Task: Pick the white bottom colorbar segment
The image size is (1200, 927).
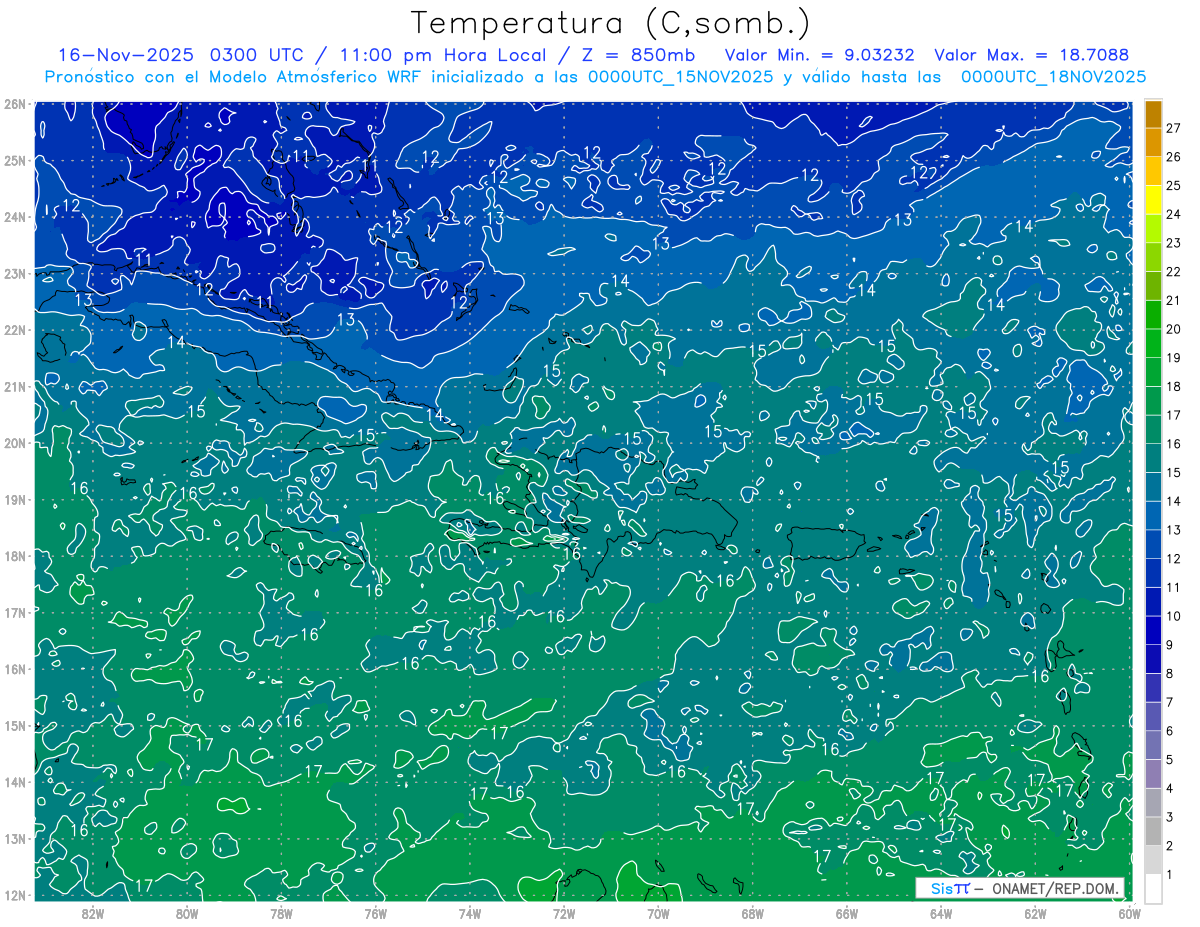Action: [x=1154, y=888]
